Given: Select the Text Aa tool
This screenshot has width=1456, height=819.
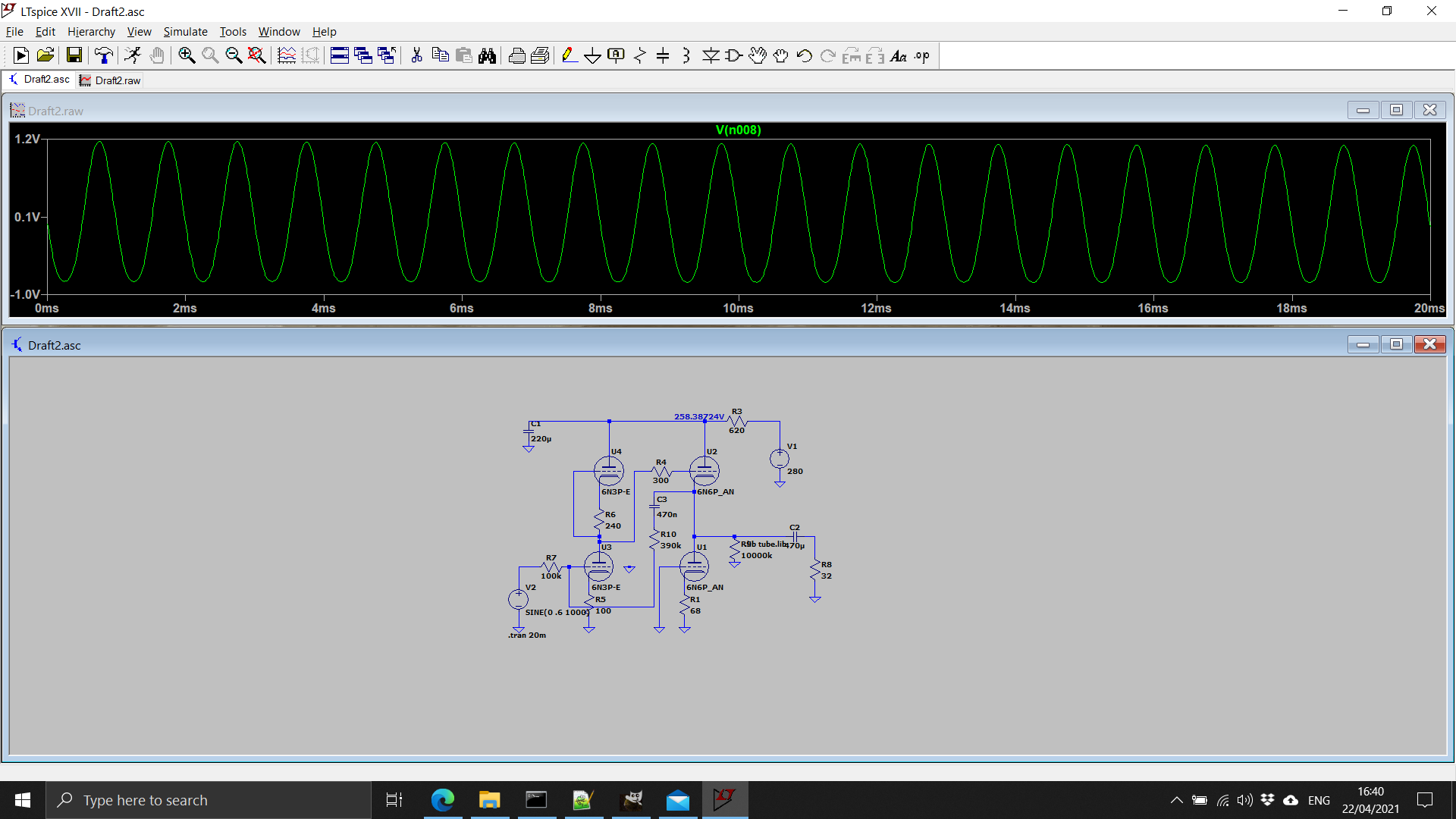Looking at the screenshot, I should point(899,55).
